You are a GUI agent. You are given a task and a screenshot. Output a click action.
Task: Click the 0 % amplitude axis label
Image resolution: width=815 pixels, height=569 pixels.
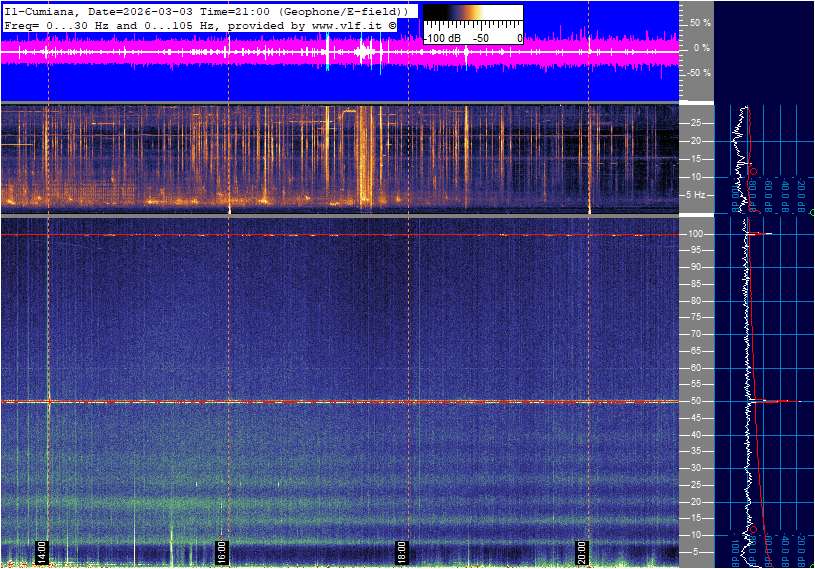point(701,47)
